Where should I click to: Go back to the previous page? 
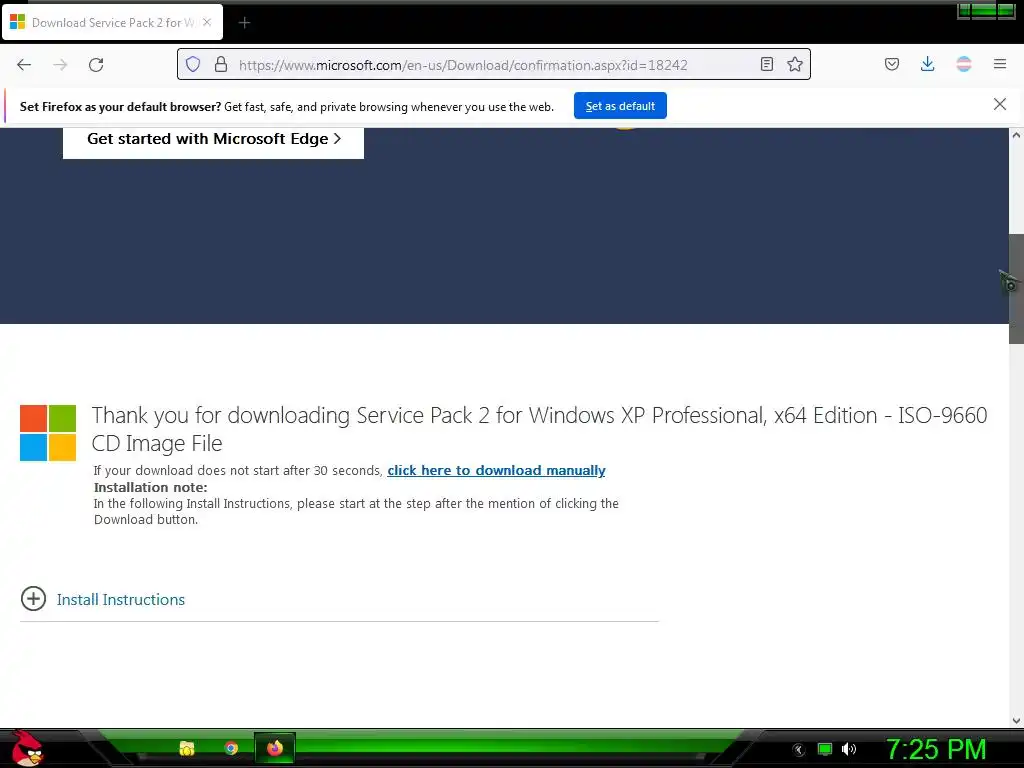pos(24,65)
